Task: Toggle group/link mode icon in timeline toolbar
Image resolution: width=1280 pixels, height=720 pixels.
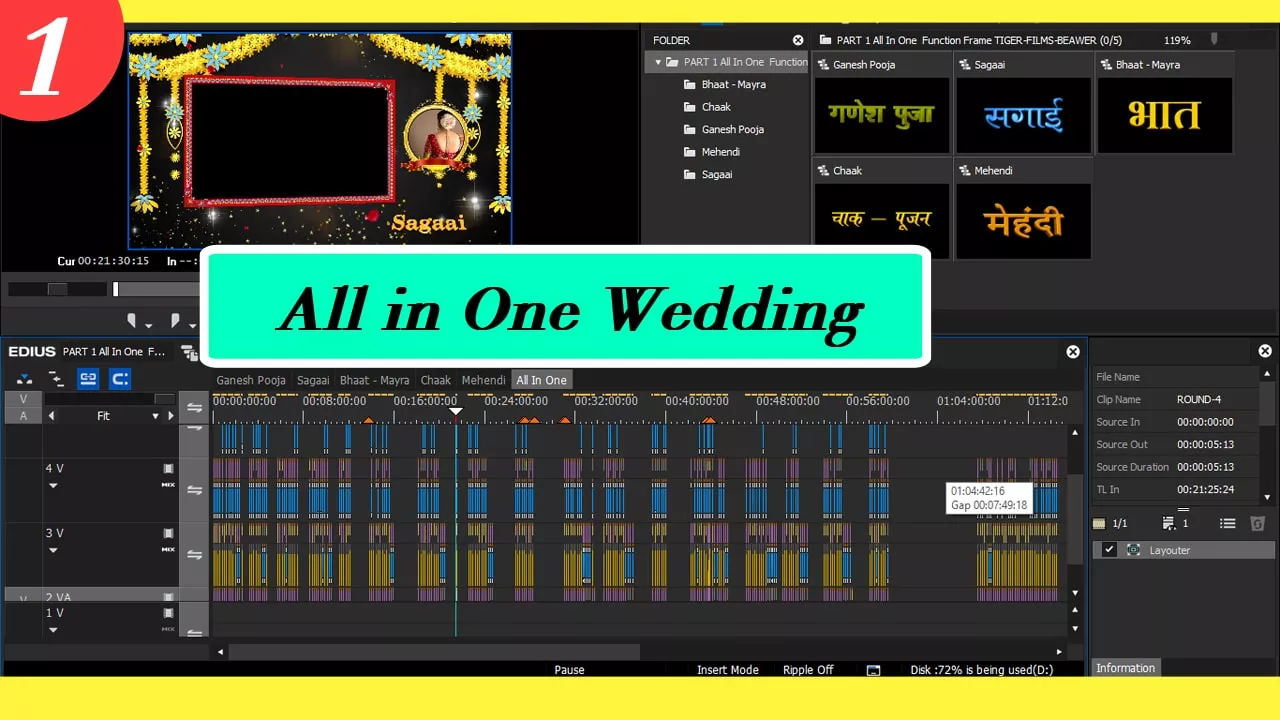Action: tap(88, 379)
